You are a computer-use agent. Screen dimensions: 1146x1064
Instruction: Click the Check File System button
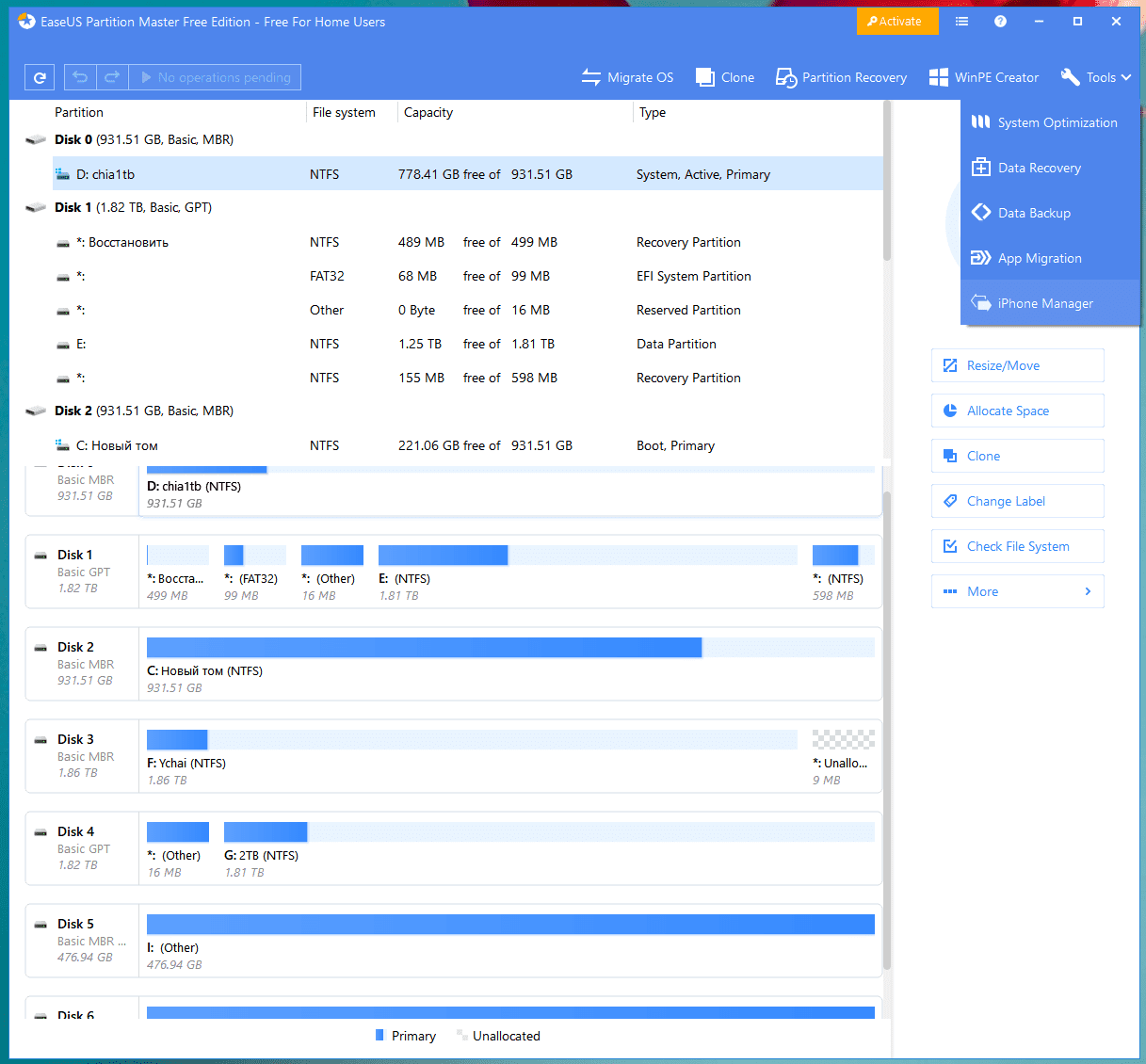tap(1018, 546)
